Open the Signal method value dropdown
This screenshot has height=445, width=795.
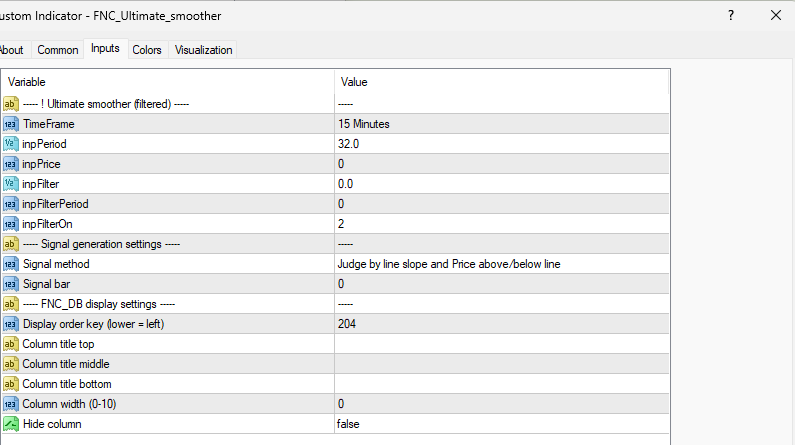tap(500, 264)
